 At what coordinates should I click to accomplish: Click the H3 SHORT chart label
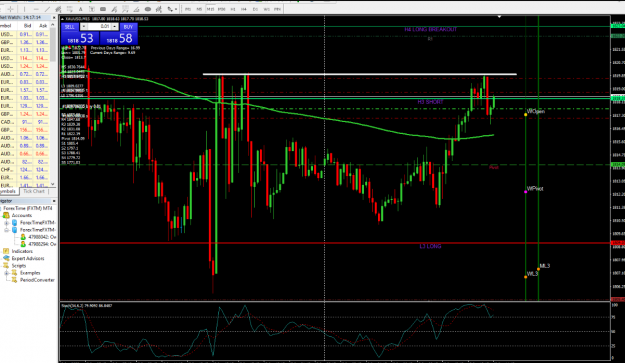430,102
